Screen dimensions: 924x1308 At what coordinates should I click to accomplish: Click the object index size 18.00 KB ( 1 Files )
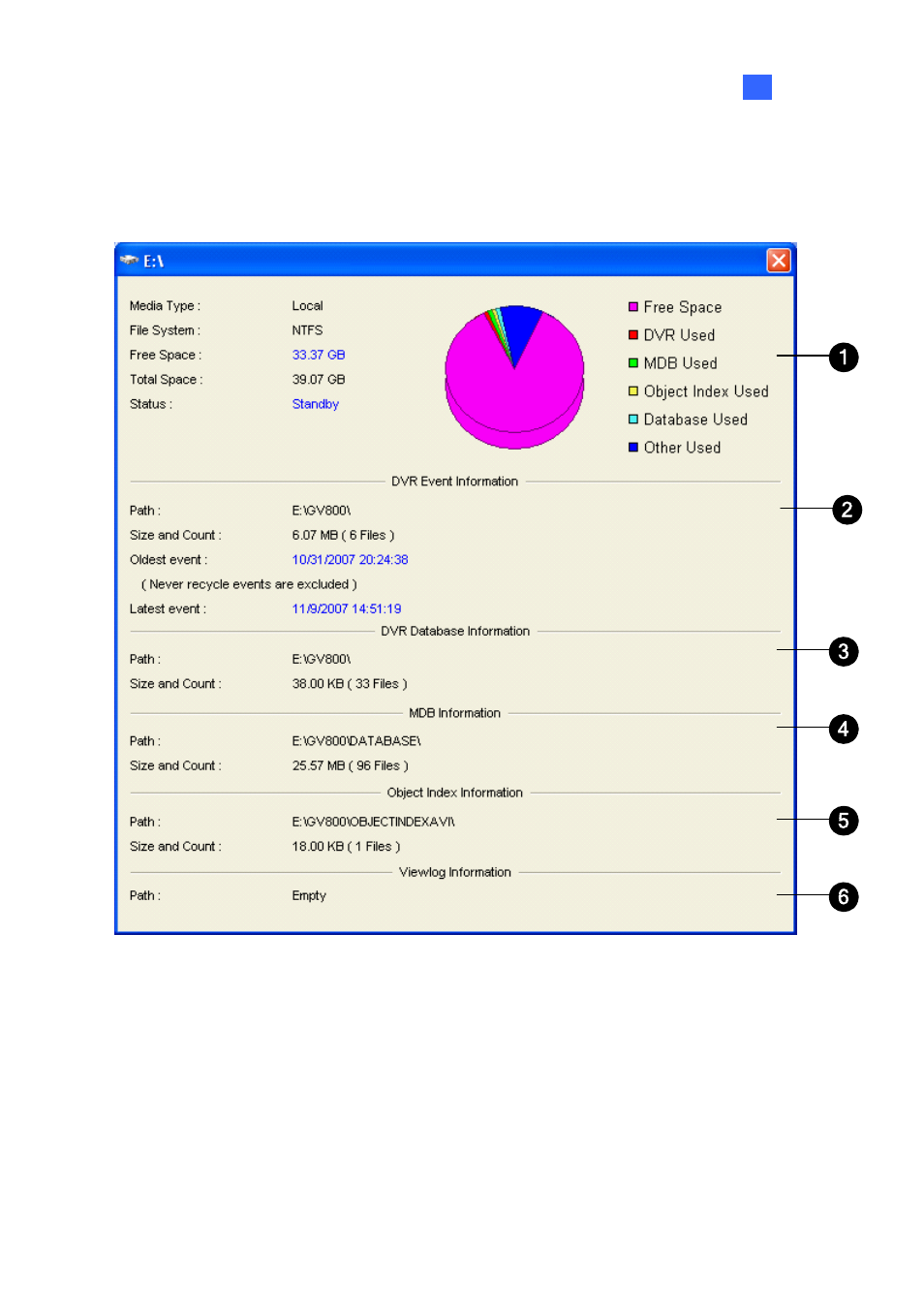(x=346, y=847)
